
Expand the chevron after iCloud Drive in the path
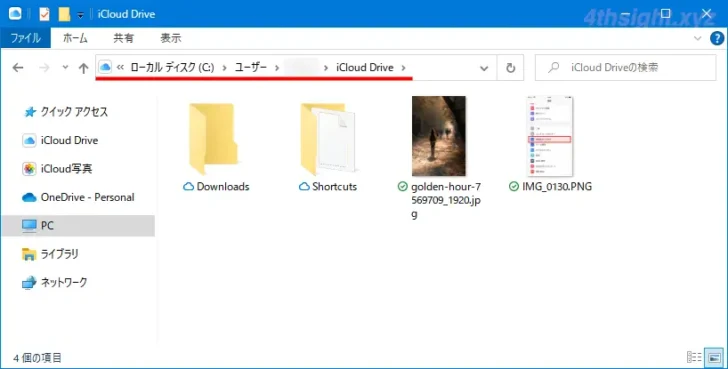tap(403, 68)
